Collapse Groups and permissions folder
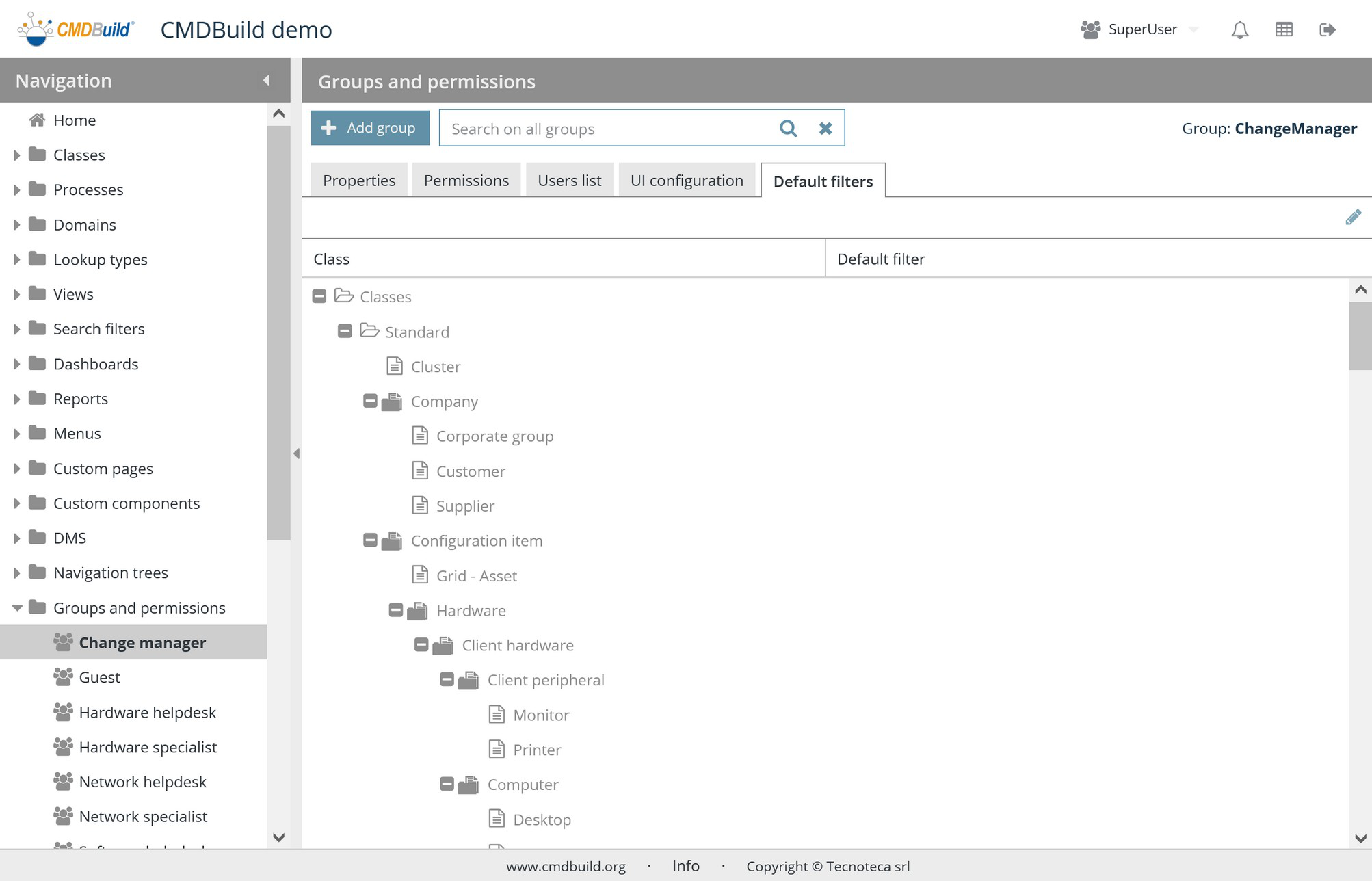The image size is (1372, 881). point(16,608)
